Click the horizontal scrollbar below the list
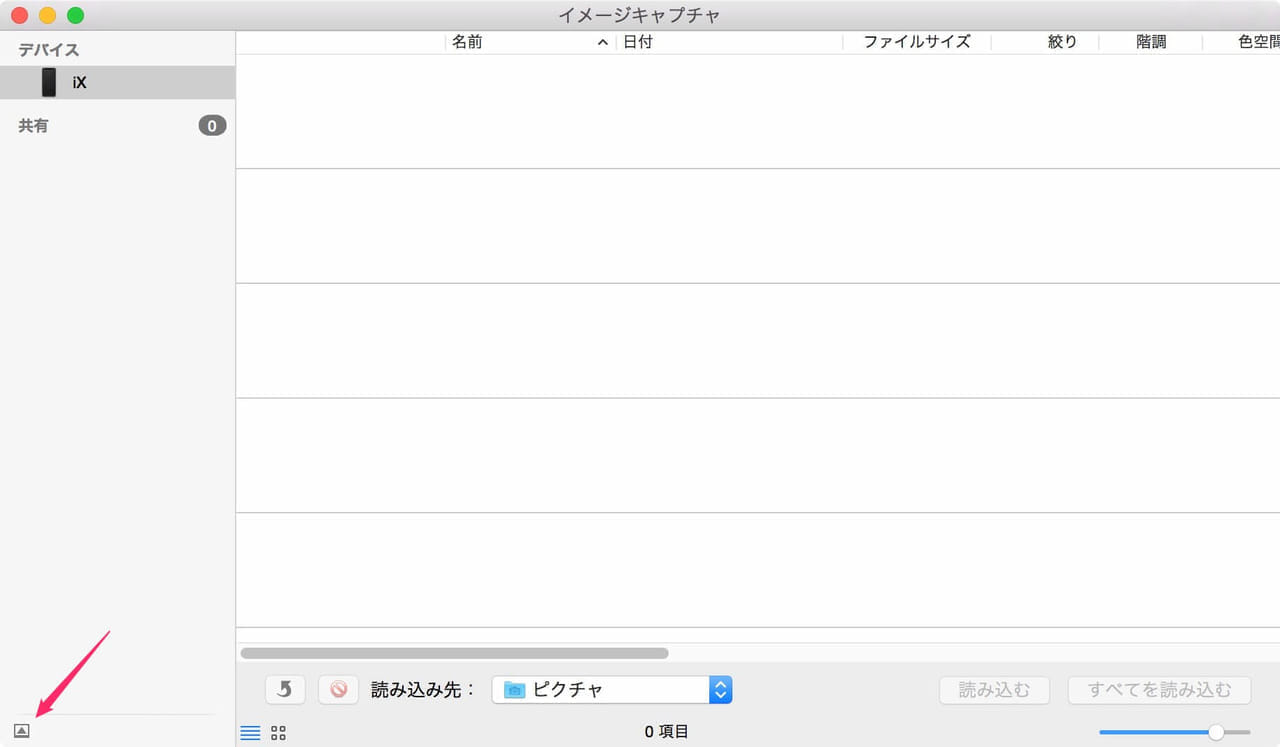The height and width of the screenshot is (747, 1280). click(454, 653)
